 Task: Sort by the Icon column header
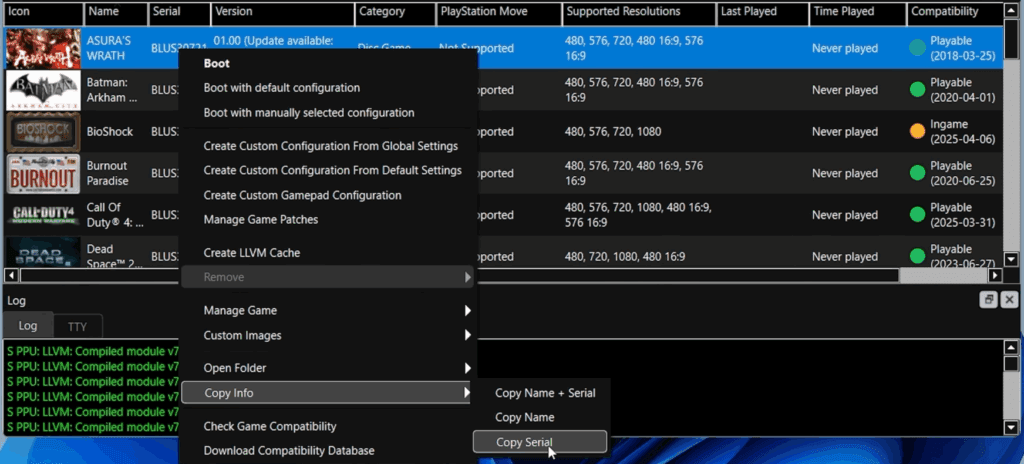[x=43, y=12]
